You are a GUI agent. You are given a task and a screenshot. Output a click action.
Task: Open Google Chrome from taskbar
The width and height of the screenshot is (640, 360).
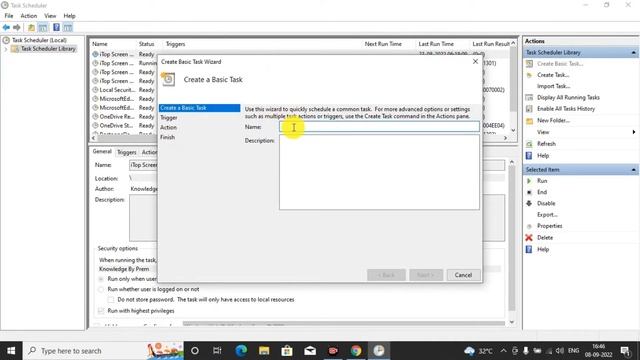pos(356,351)
